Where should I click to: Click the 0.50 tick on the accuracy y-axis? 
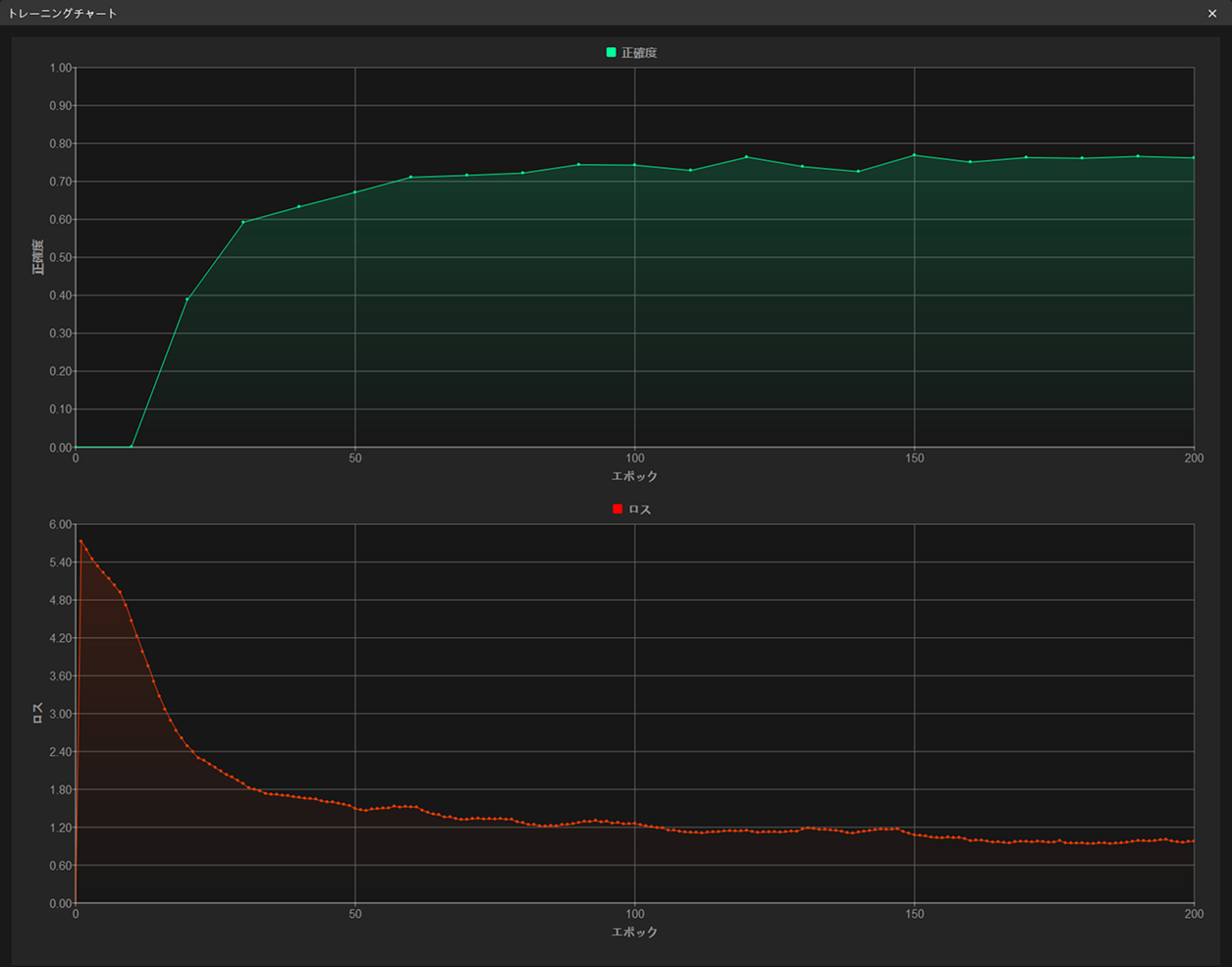[61, 257]
